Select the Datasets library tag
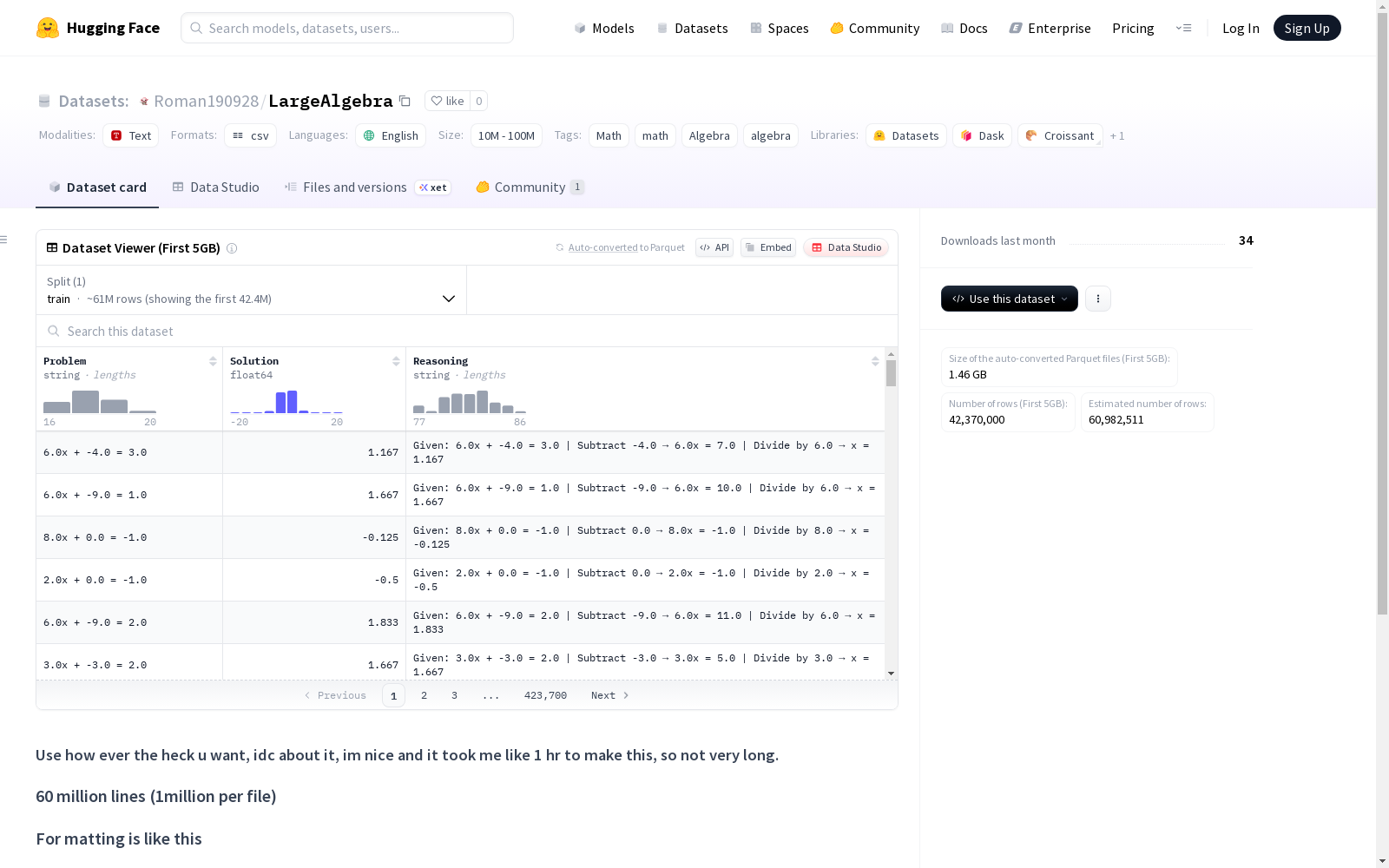Viewport: 1389px width, 868px height. (906, 135)
